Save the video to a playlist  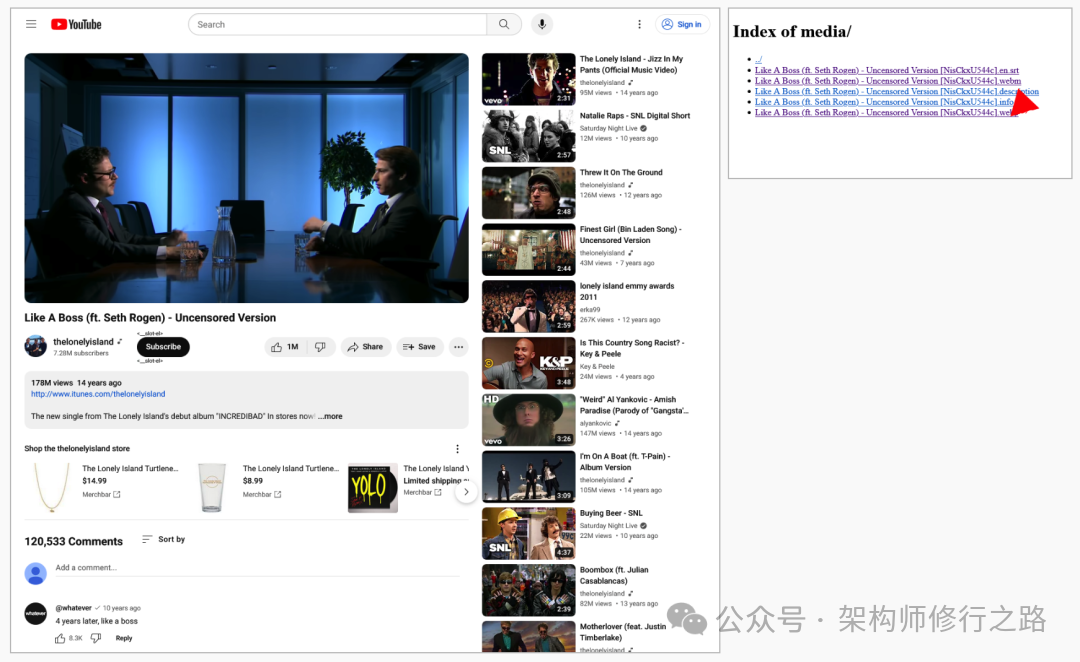pyautogui.click(x=419, y=347)
